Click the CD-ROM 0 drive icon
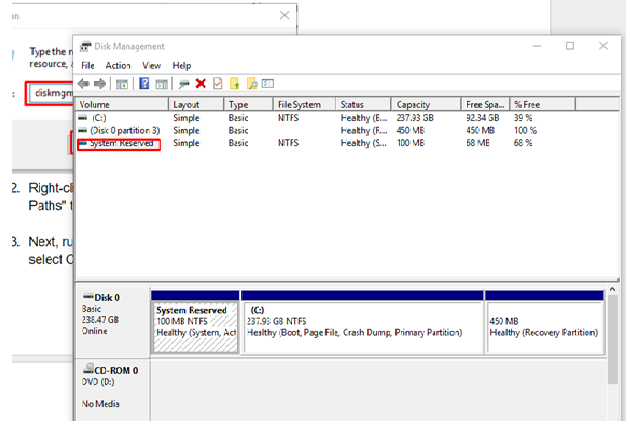The width and height of the screenshot is (630, 427). click(x=88, y=368)
